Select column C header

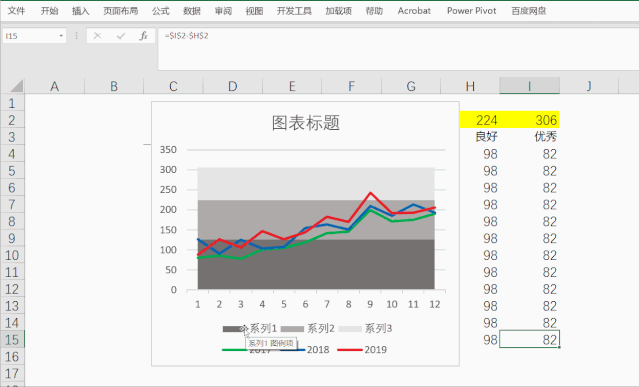173,86
